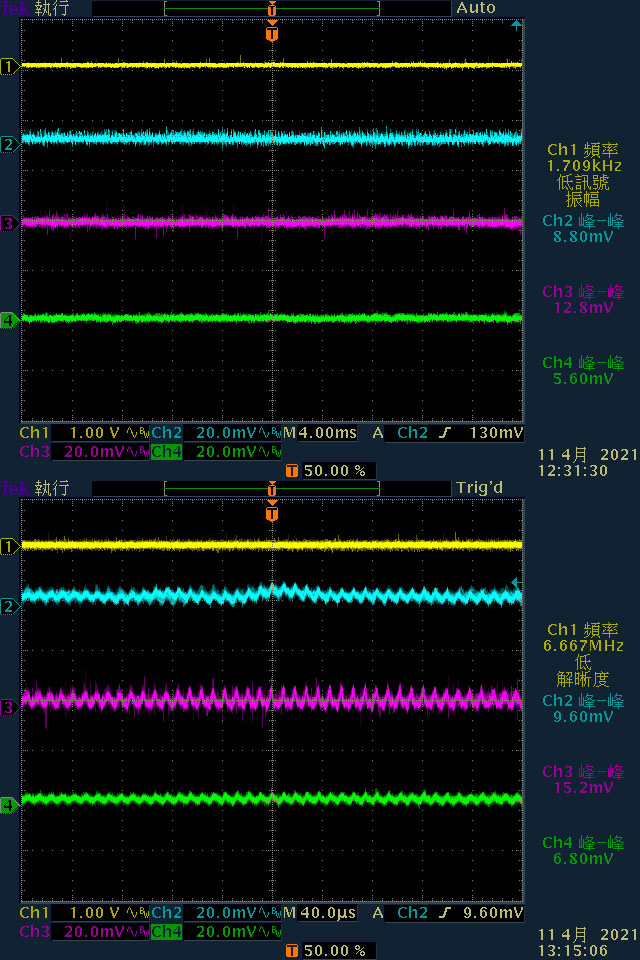Click the Ch2 ground marker in the Trig'd capture

tap(9, 606)
